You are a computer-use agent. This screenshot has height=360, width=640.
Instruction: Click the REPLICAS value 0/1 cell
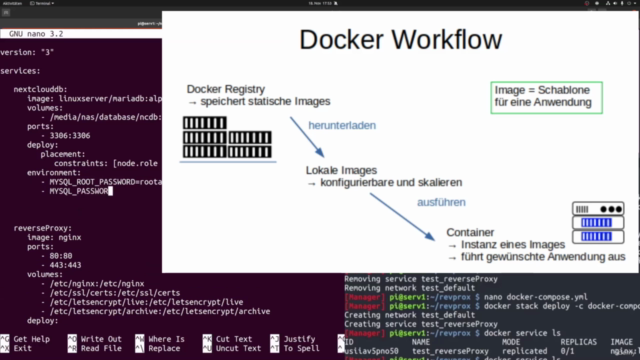coord(567,351)
